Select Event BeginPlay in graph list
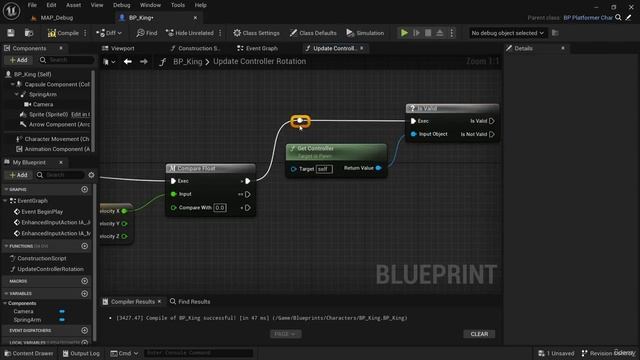 coord(42,212)
